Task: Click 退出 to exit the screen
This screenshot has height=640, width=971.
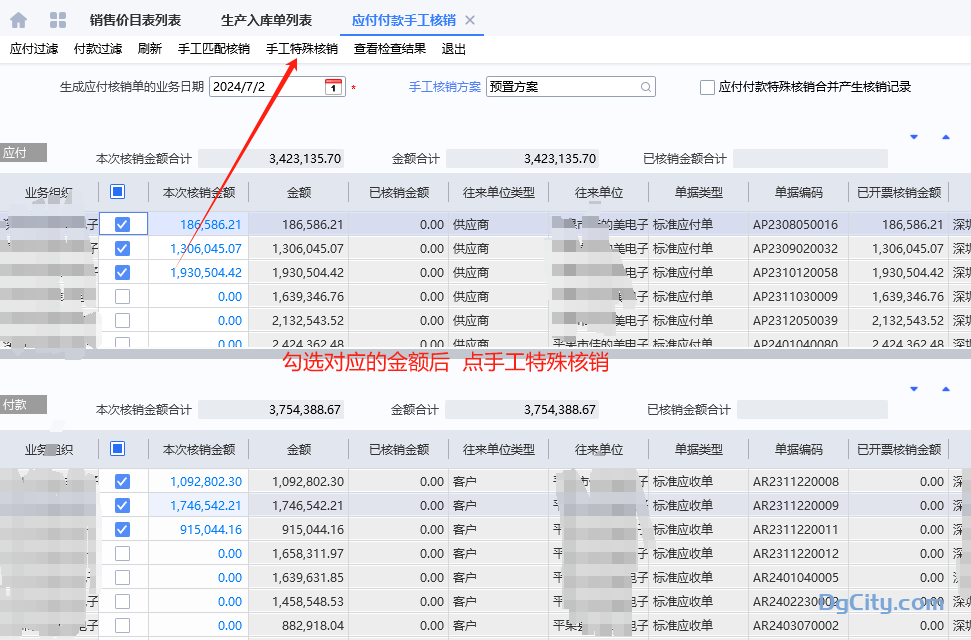Action: tap(452, 47)
